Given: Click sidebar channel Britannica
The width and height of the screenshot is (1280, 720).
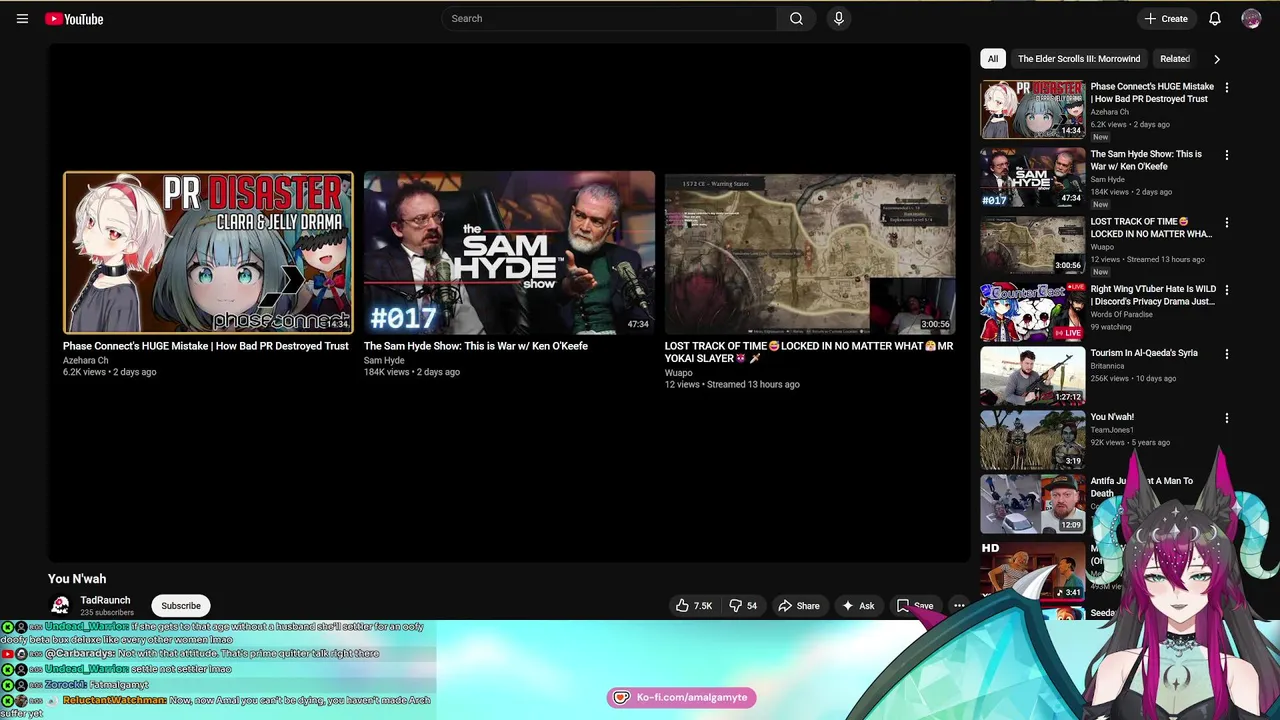Looking at the screenshot, I should tap(1107, 366).
